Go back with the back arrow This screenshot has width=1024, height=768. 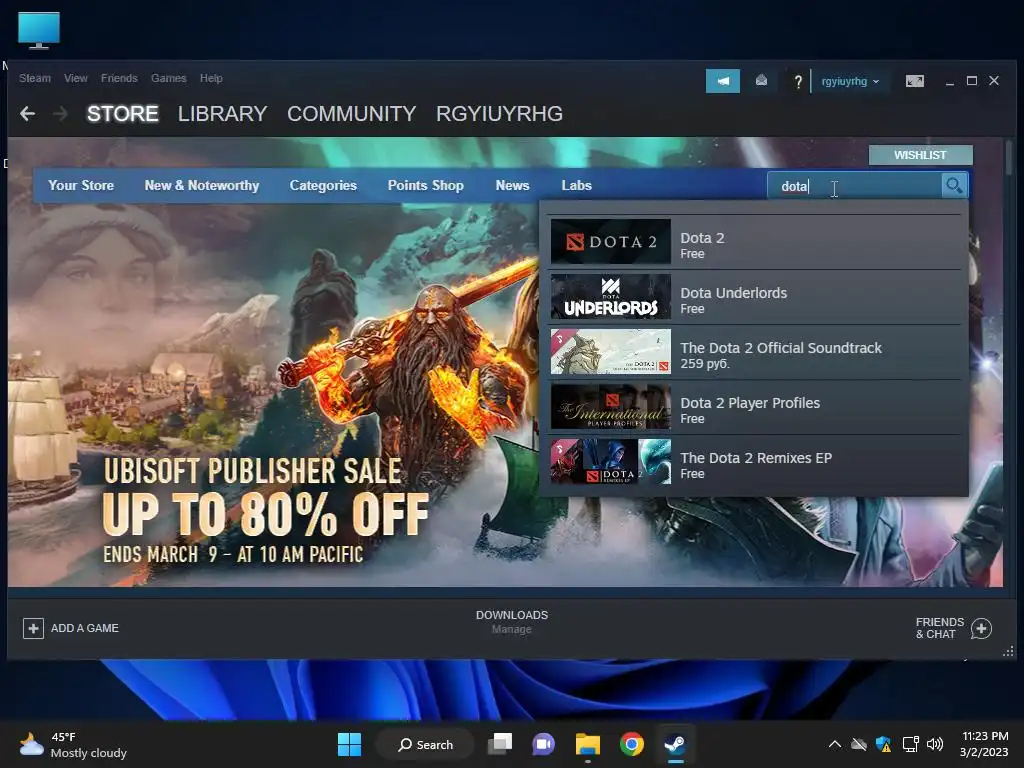tap(27, 114)
